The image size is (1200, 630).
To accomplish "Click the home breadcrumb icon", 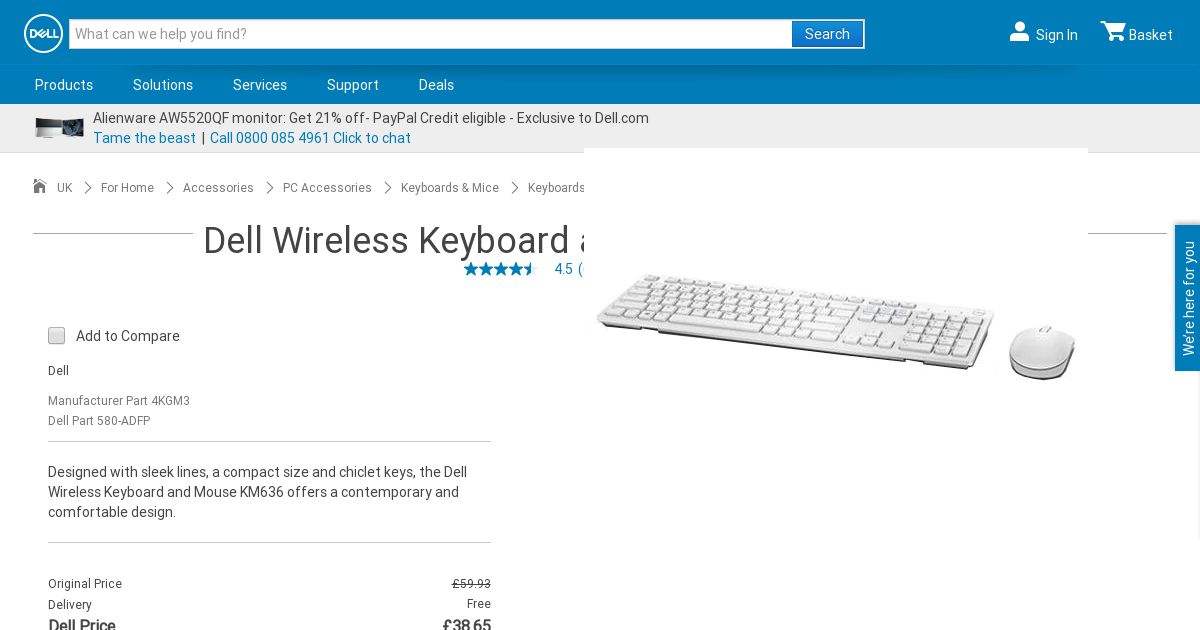I will coord(40,187).
